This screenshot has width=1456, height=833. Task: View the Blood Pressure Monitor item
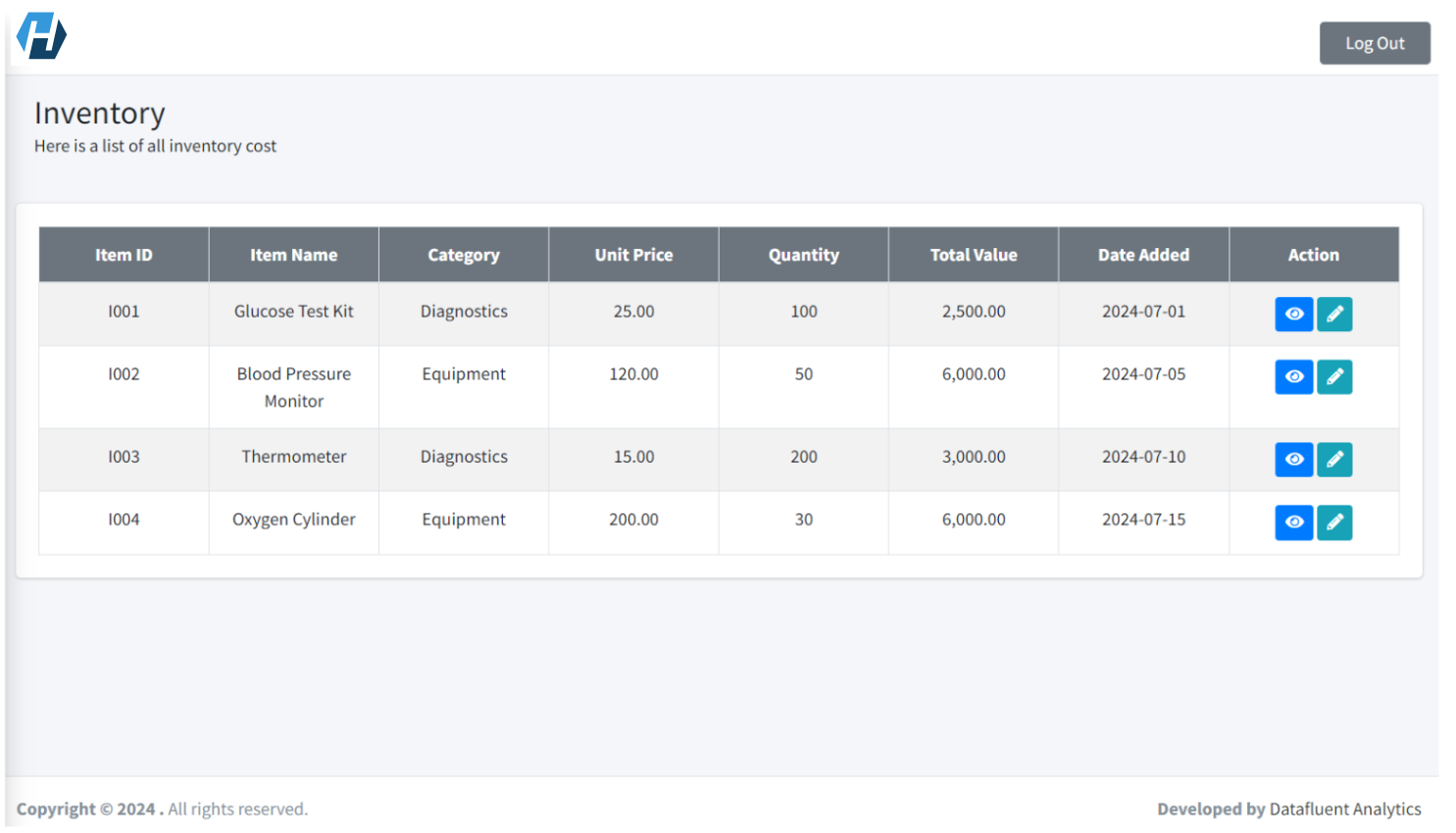(x=1293, y=376)
